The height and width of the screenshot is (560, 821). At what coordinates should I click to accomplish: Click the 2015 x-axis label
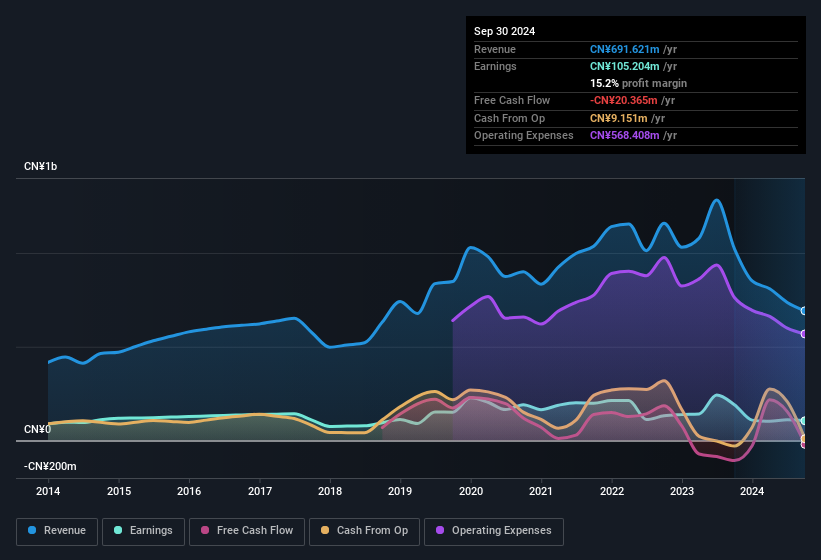tap(119, 491)
